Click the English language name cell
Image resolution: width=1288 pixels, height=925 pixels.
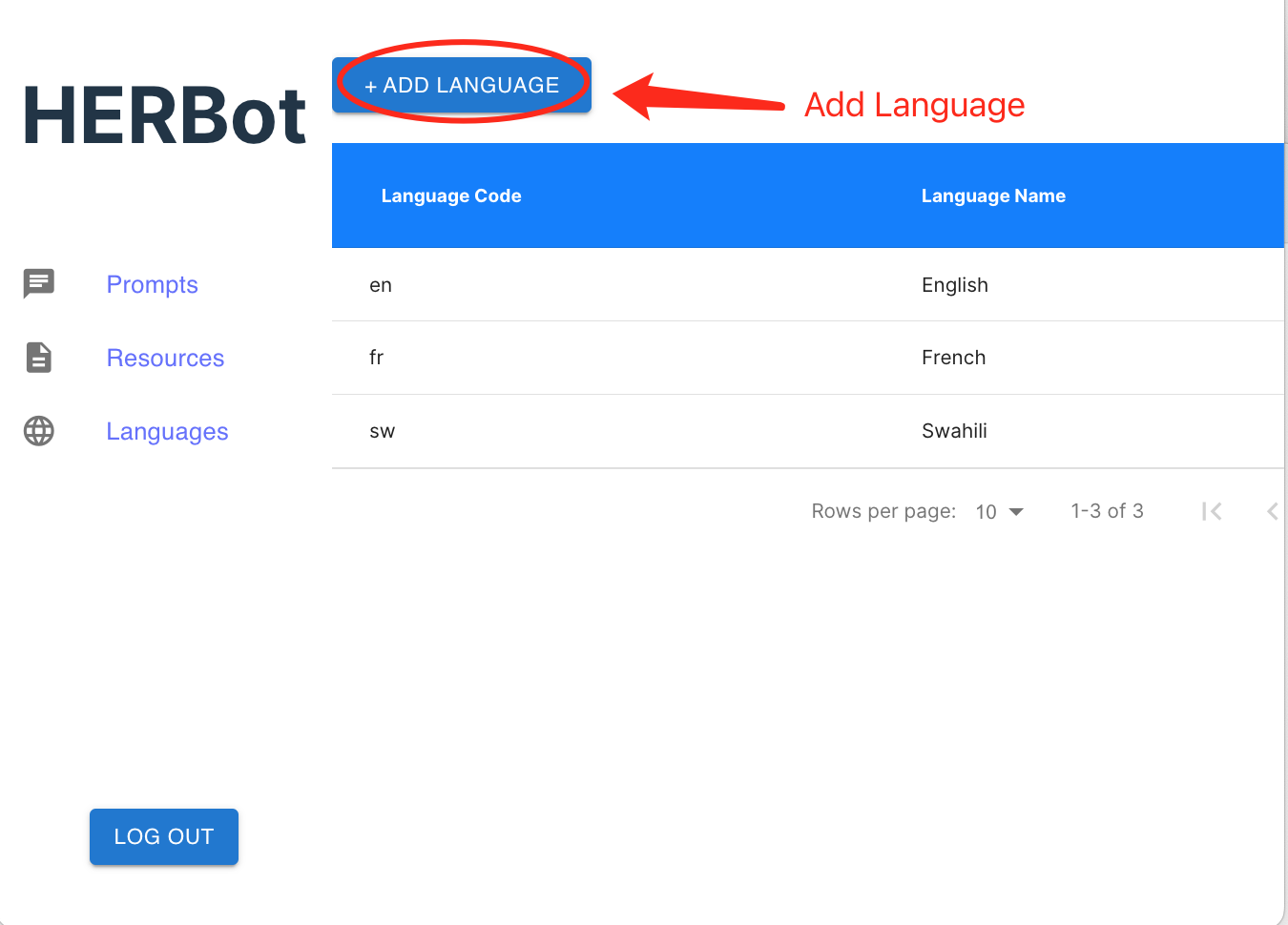point(954,285)
